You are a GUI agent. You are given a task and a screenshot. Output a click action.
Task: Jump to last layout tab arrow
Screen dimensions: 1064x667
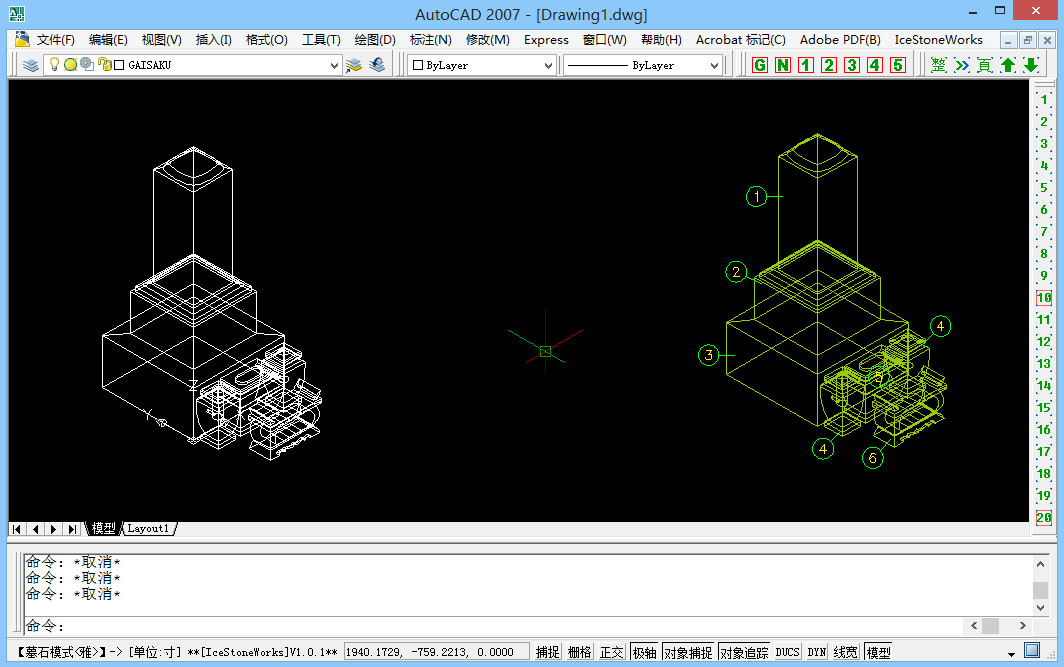pos(72,529)
